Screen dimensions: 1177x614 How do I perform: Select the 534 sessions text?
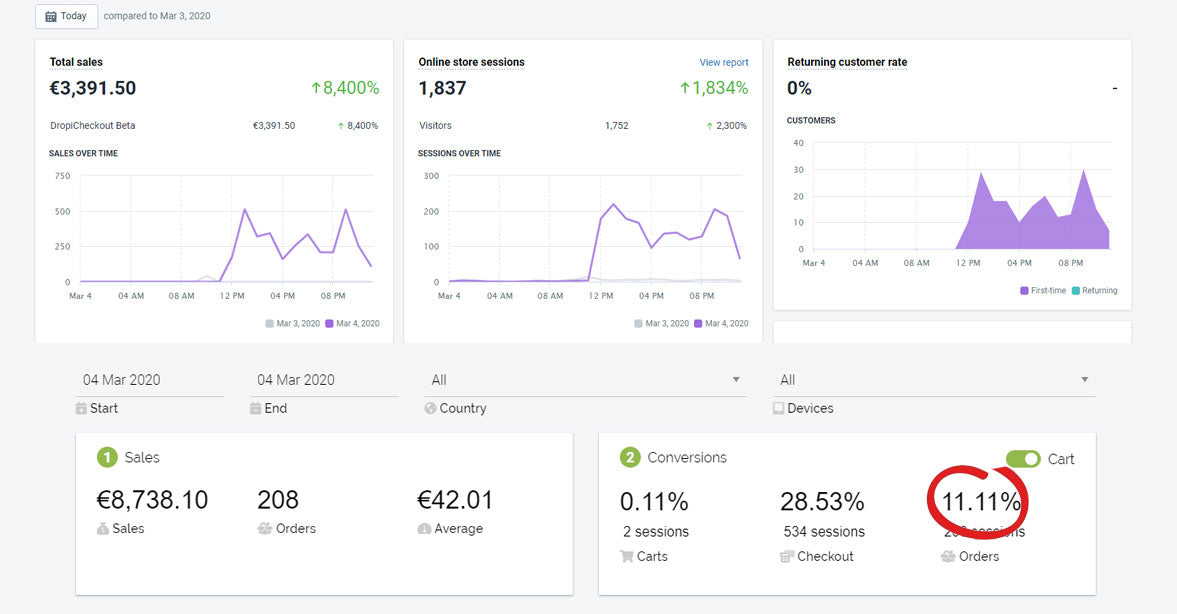(823, 531)
